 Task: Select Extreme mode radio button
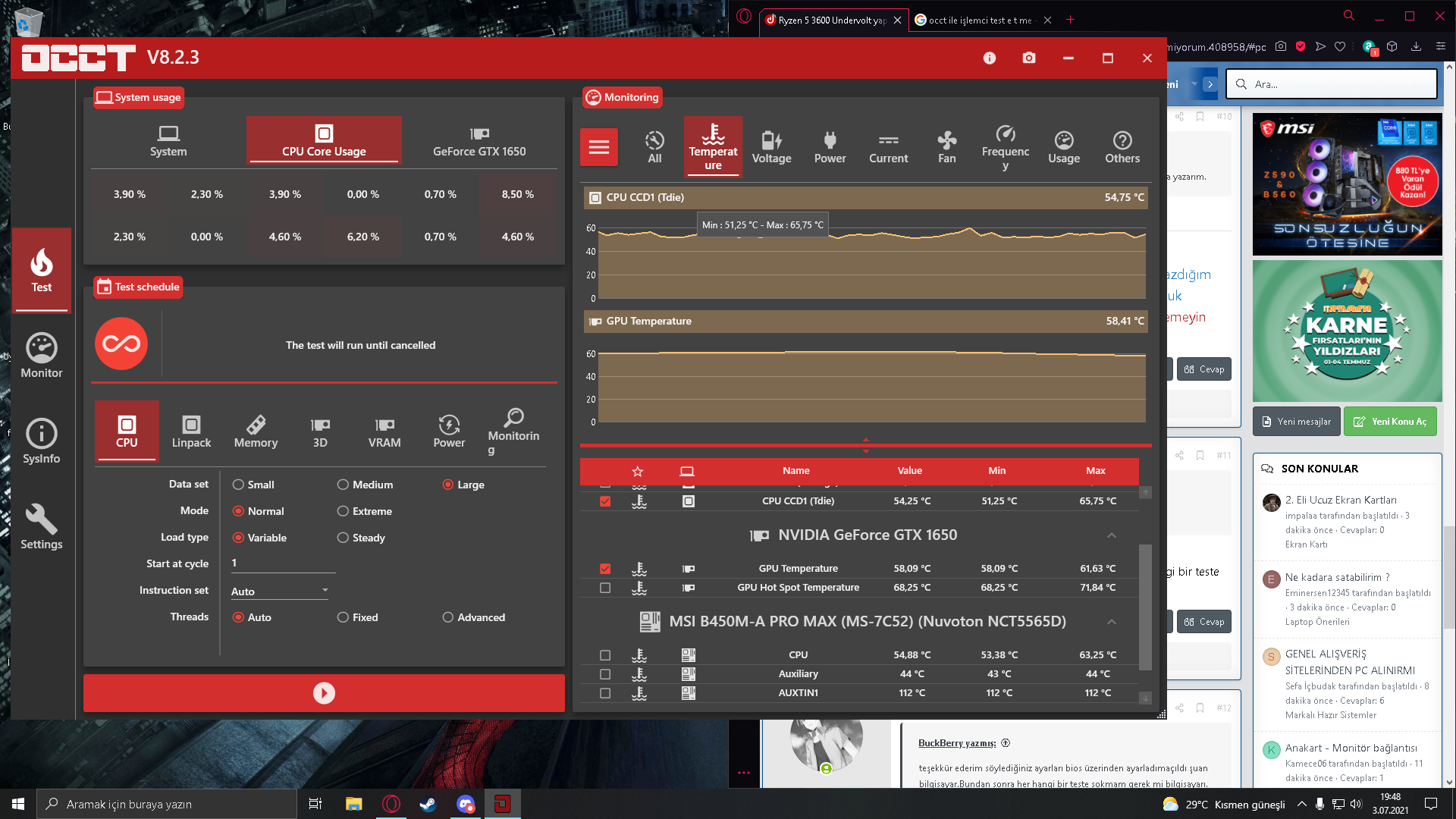tap(343, 511)
